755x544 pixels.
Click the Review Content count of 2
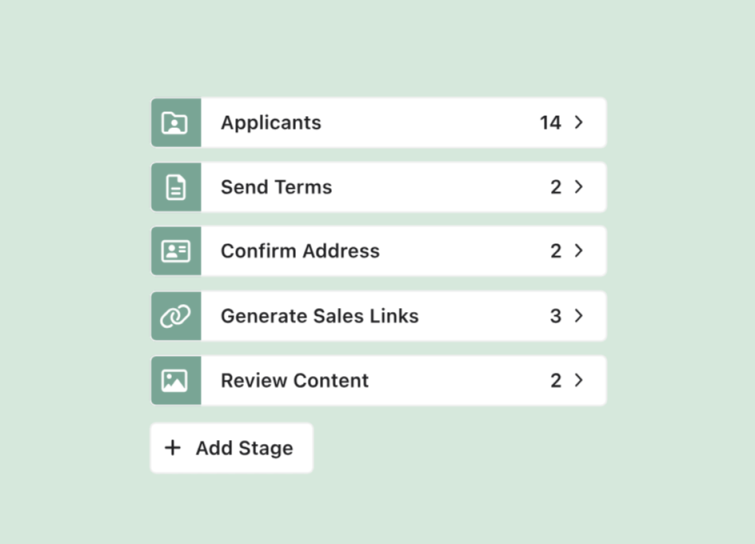coord(556,380)
